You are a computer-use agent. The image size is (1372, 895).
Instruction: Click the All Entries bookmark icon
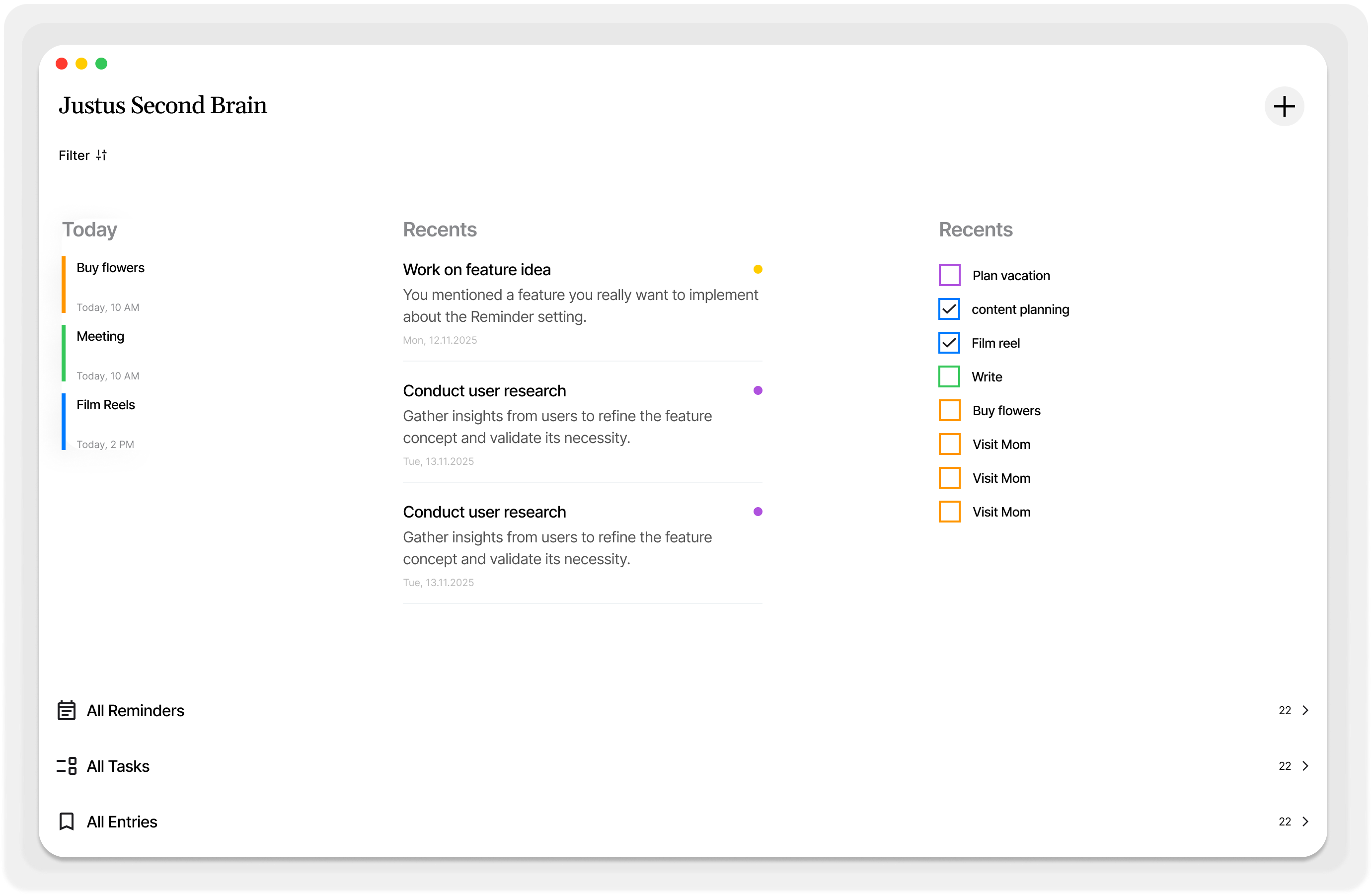click(66, 821)
